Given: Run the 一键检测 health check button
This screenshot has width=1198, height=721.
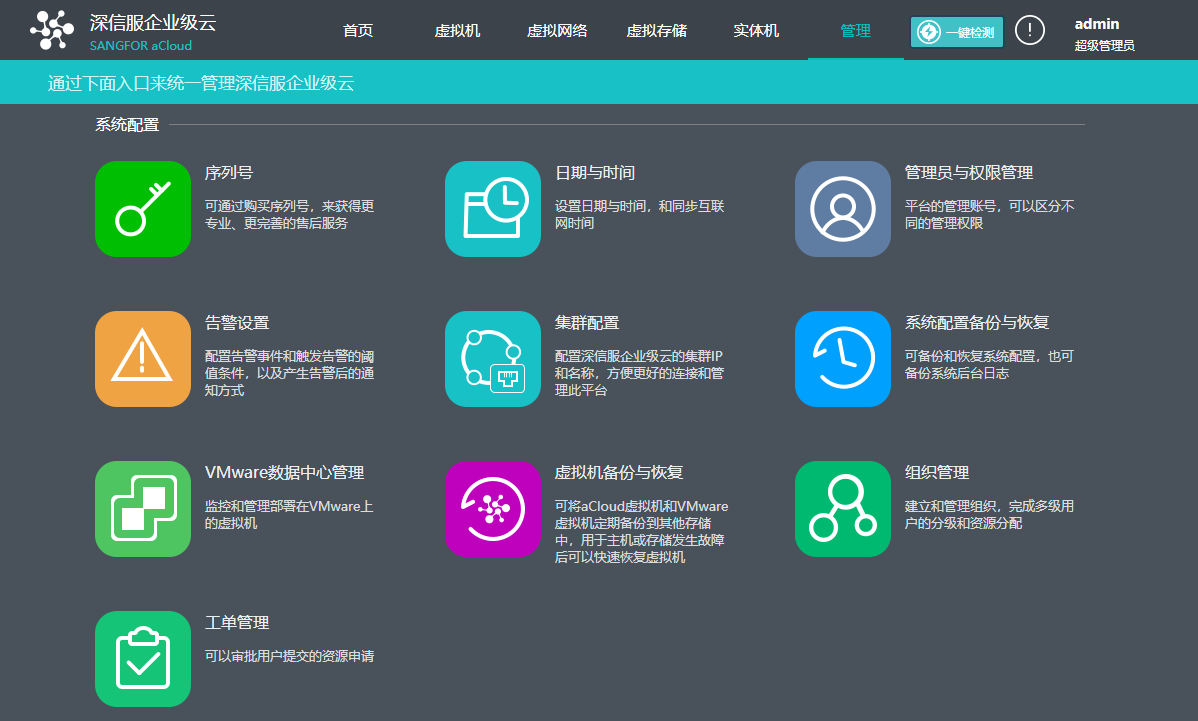Looking at the screenshot, I should click(x=957, y=32).
